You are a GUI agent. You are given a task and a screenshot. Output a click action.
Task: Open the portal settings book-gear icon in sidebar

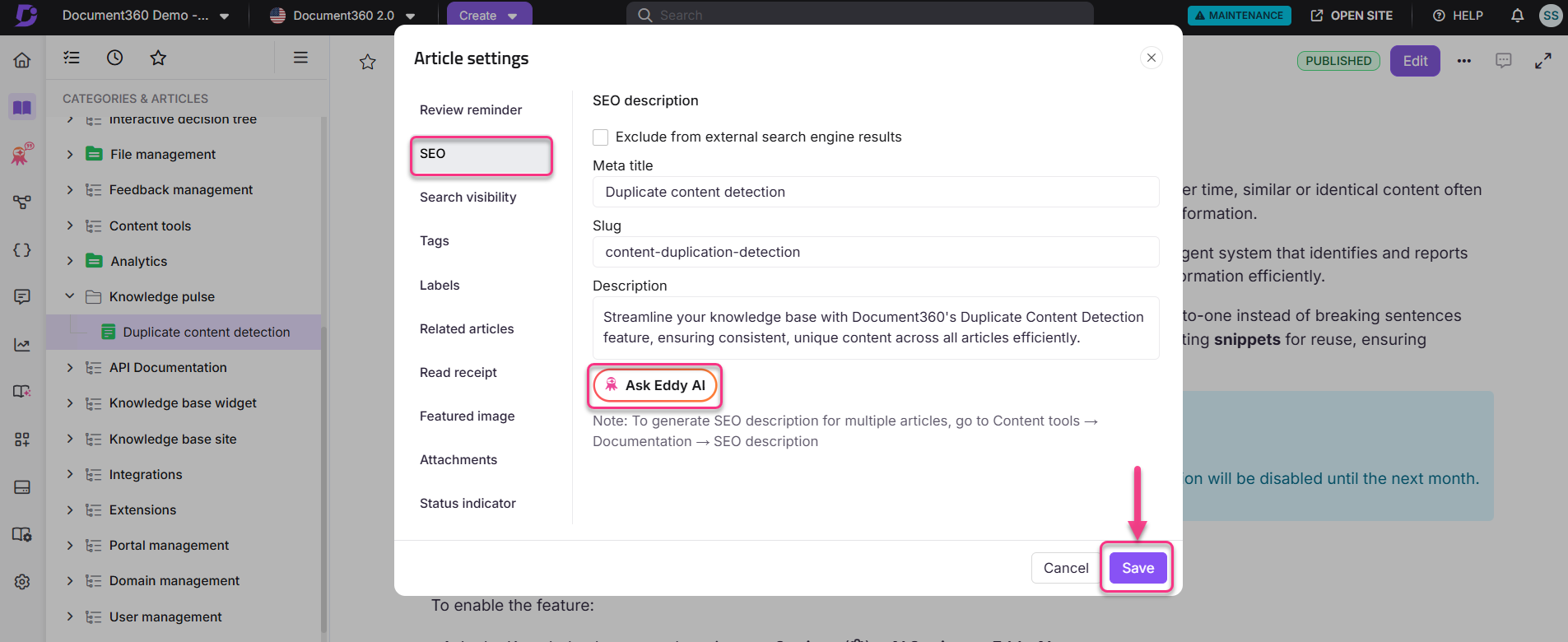(x=22, y=534)
